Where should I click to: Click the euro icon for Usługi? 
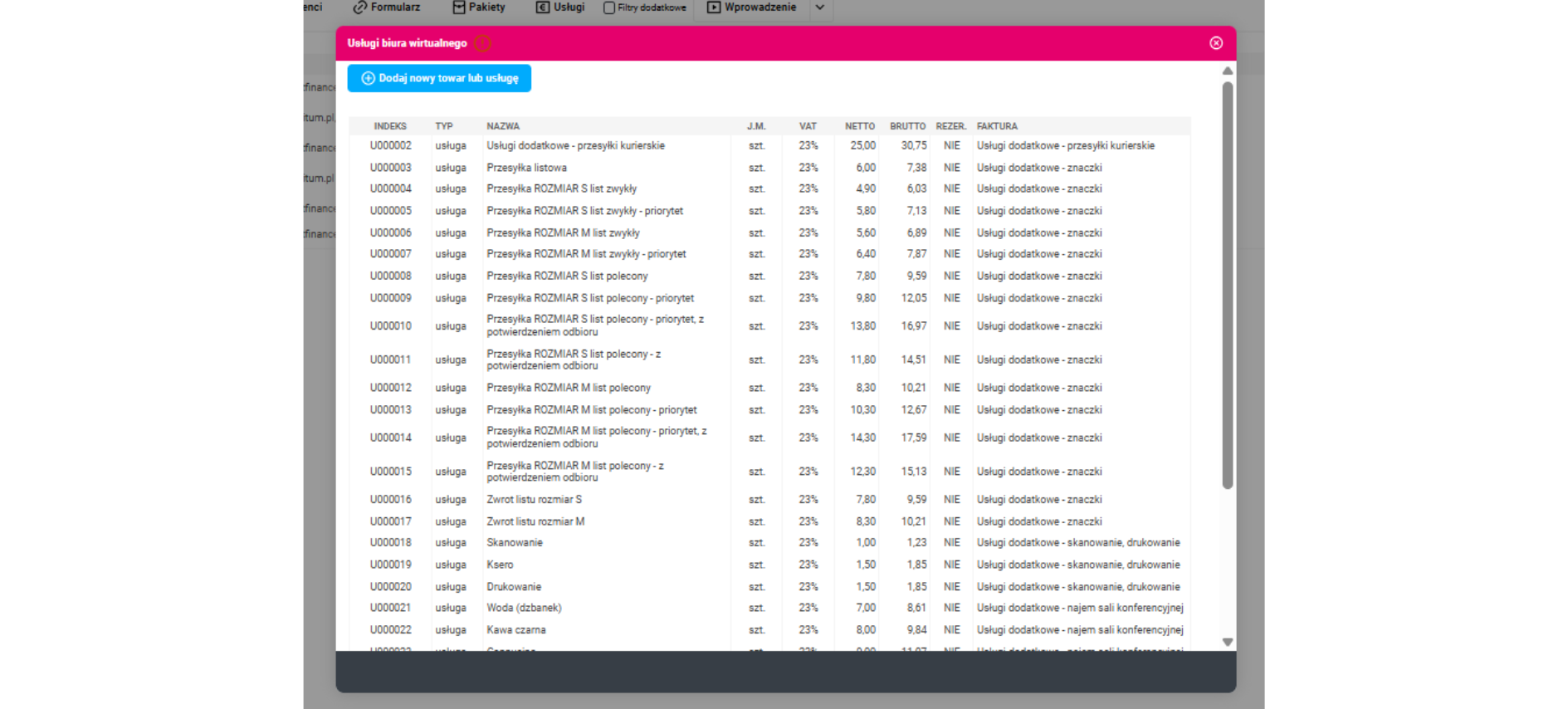(543, 7)
